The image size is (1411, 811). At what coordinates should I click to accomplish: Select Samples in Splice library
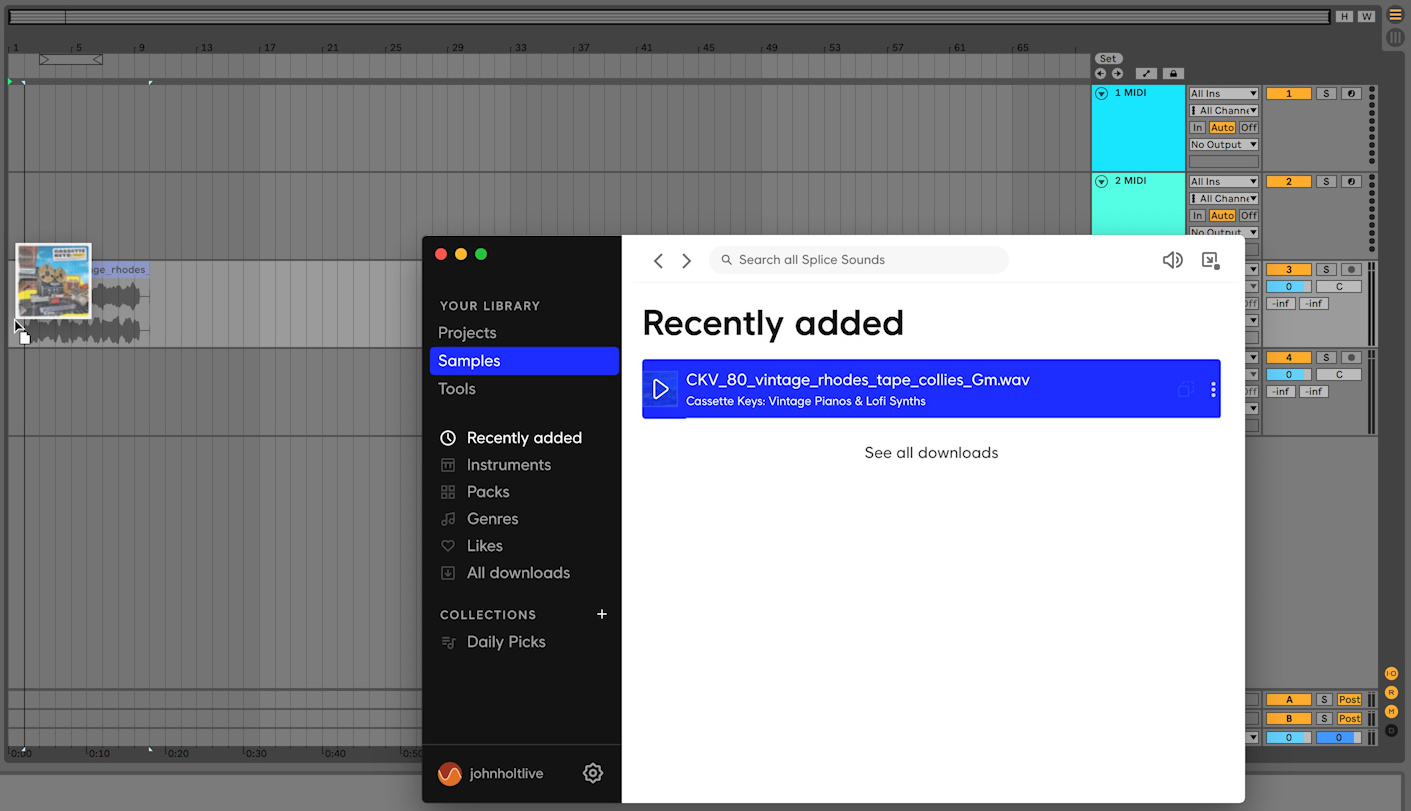click(x=524, y=361)
